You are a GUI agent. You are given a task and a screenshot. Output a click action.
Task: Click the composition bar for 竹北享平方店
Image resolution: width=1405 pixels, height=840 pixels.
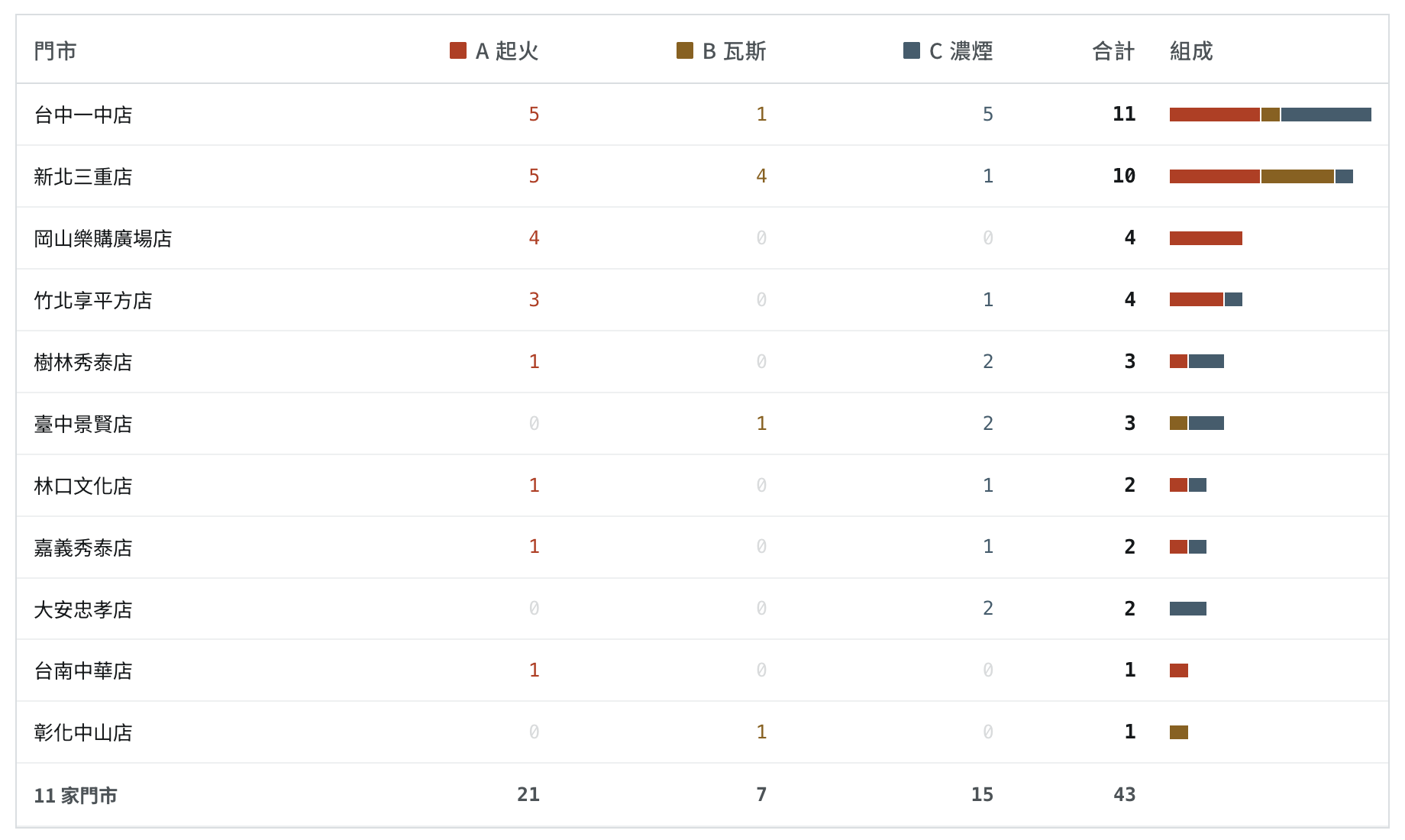1206,299
